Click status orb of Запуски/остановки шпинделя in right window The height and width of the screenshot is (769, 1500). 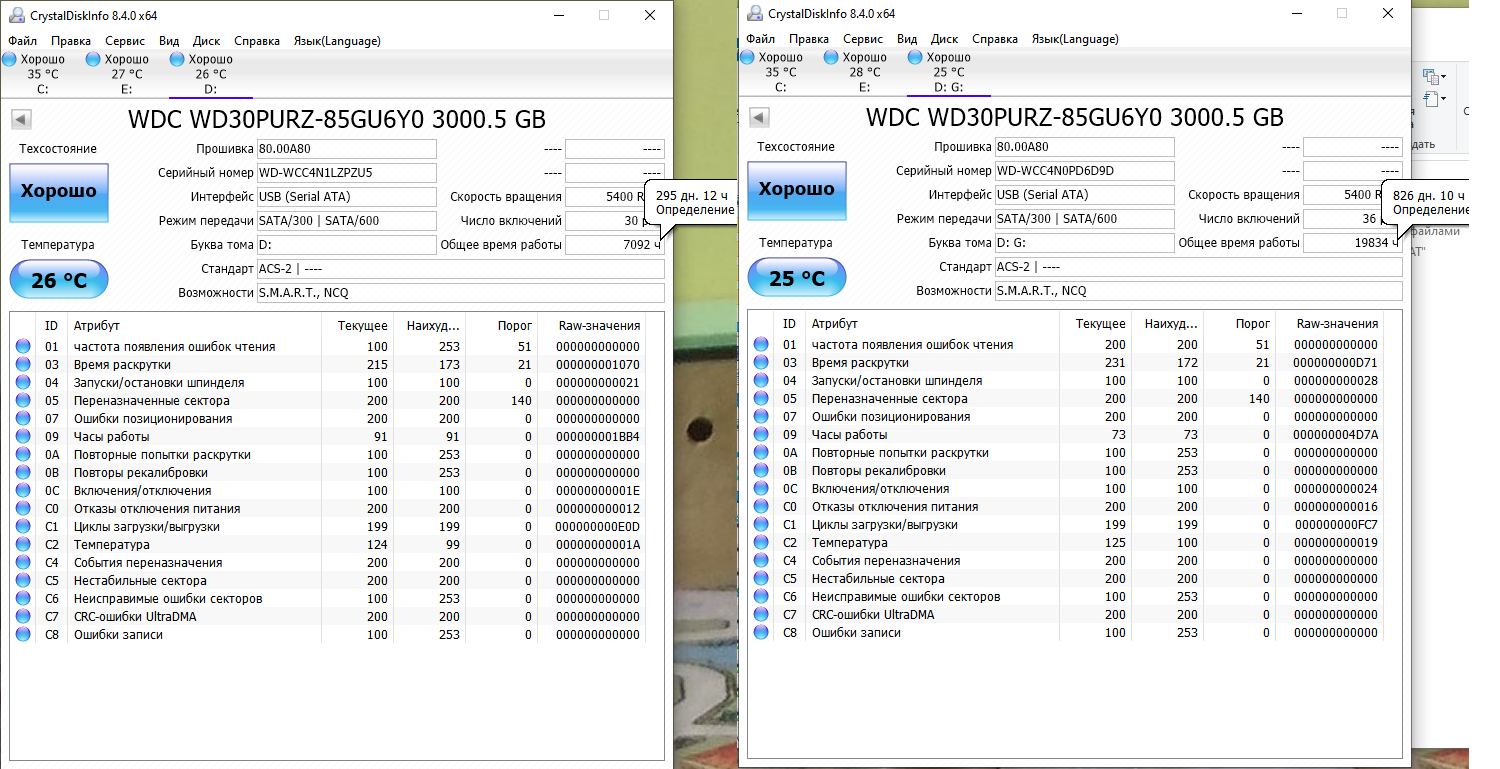(x=761, y=381)
